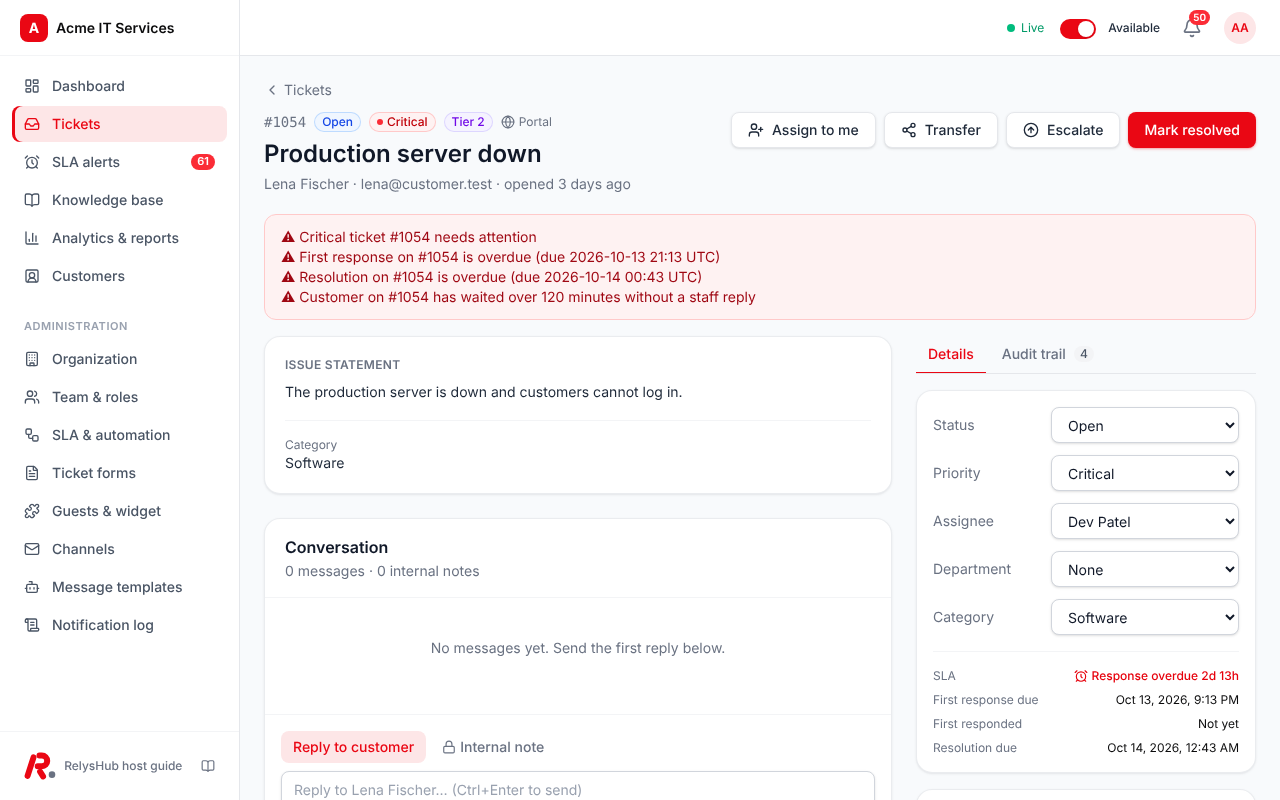Click Guests & widget puzzle icon
The height and width of the screenshot is (800, 1280).
click(32, 511)
